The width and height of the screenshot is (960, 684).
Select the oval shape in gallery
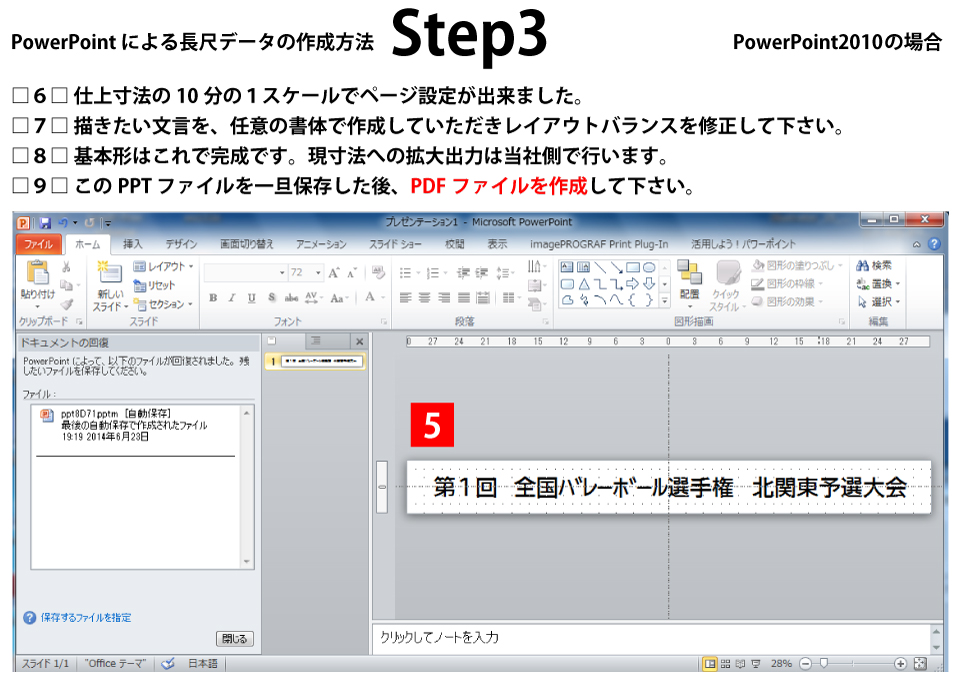pos(650,267)
